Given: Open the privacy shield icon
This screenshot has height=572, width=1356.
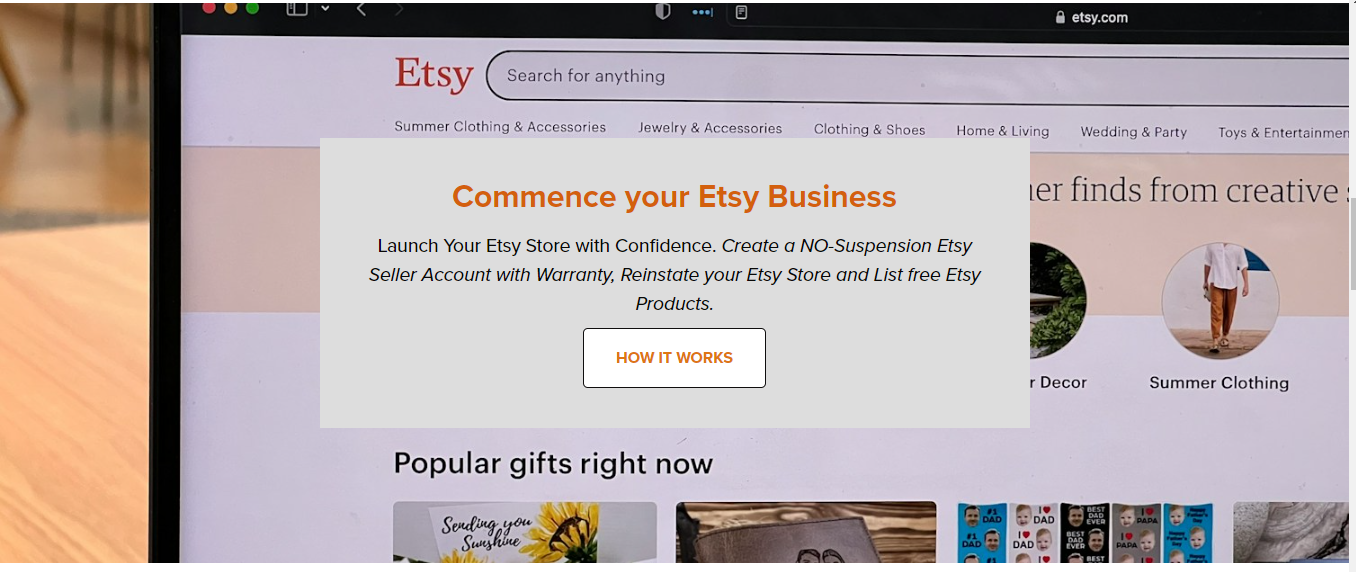Looking at the screenshot, I should (x=662, y=11).
